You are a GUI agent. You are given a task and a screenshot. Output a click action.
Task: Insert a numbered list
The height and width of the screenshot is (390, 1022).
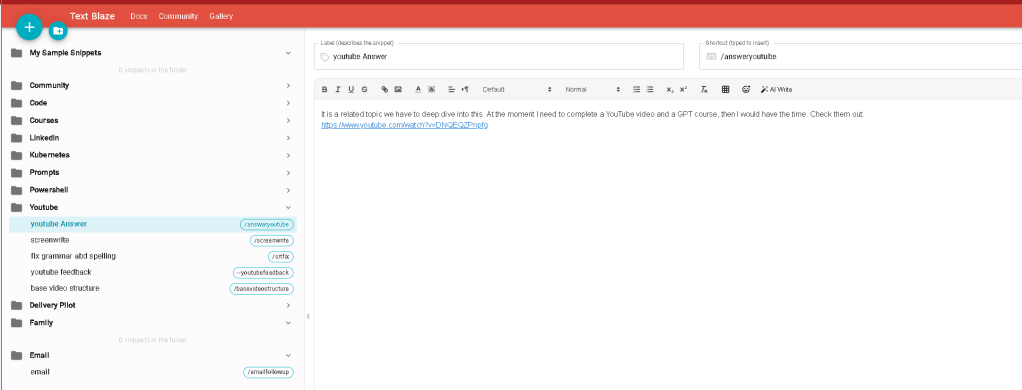[637, 89]
